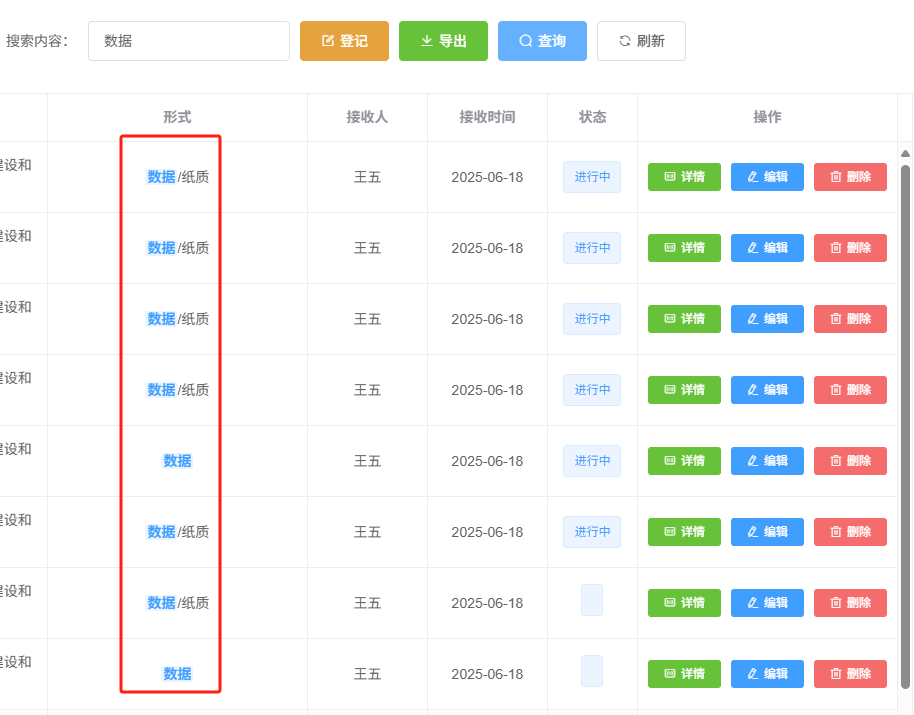Click the 形式 column header
Screen dimensions: 914x715
[x=177, y=117]
